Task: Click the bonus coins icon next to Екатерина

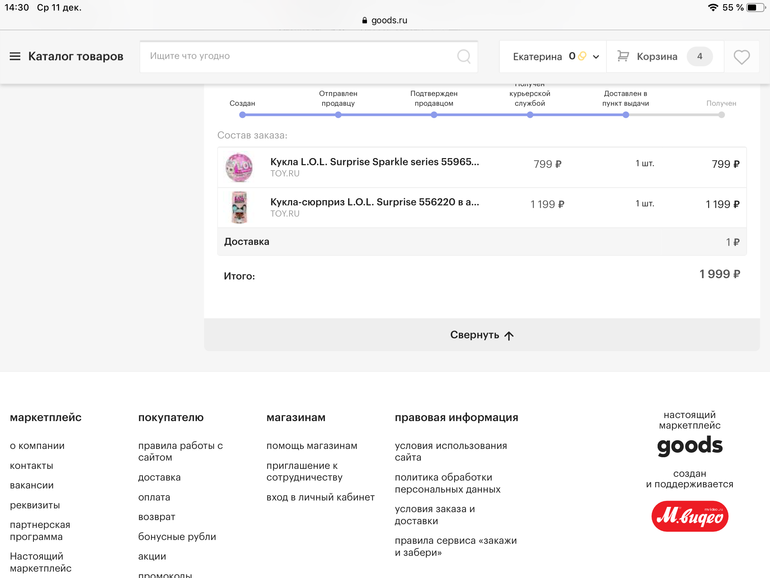Action: tap(582, 56)
